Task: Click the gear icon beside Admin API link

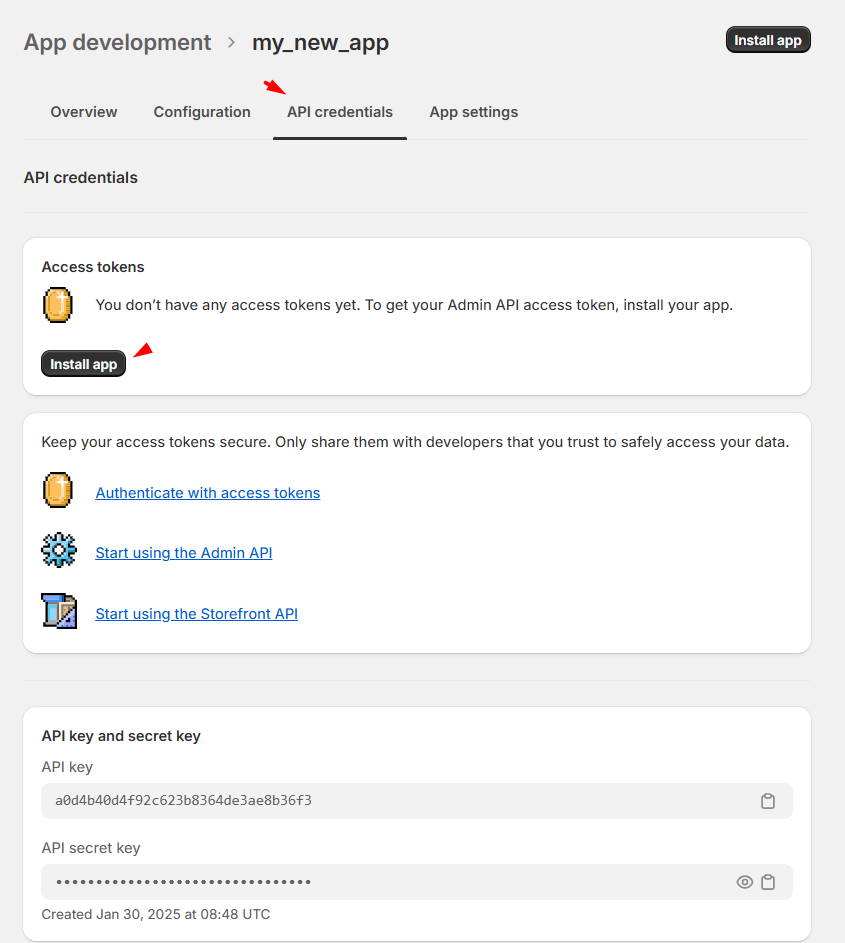Action: click(58, 551)
